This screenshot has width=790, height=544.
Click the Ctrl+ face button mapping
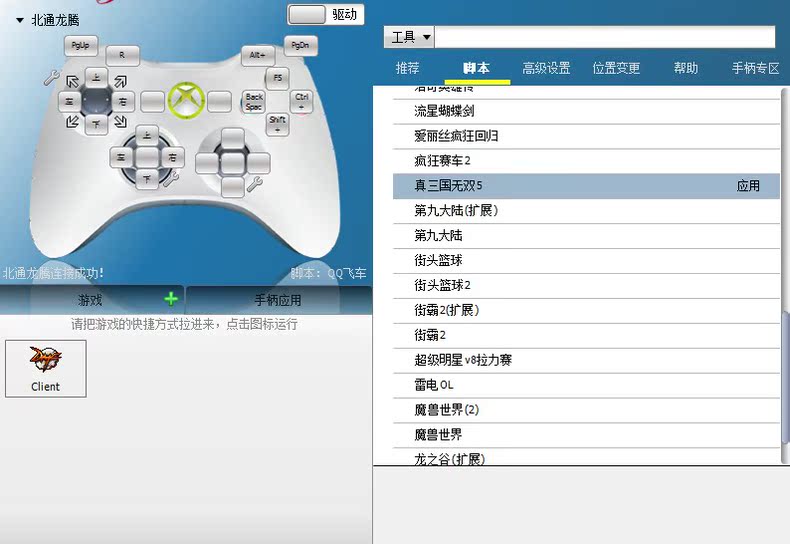coord(302,101)
